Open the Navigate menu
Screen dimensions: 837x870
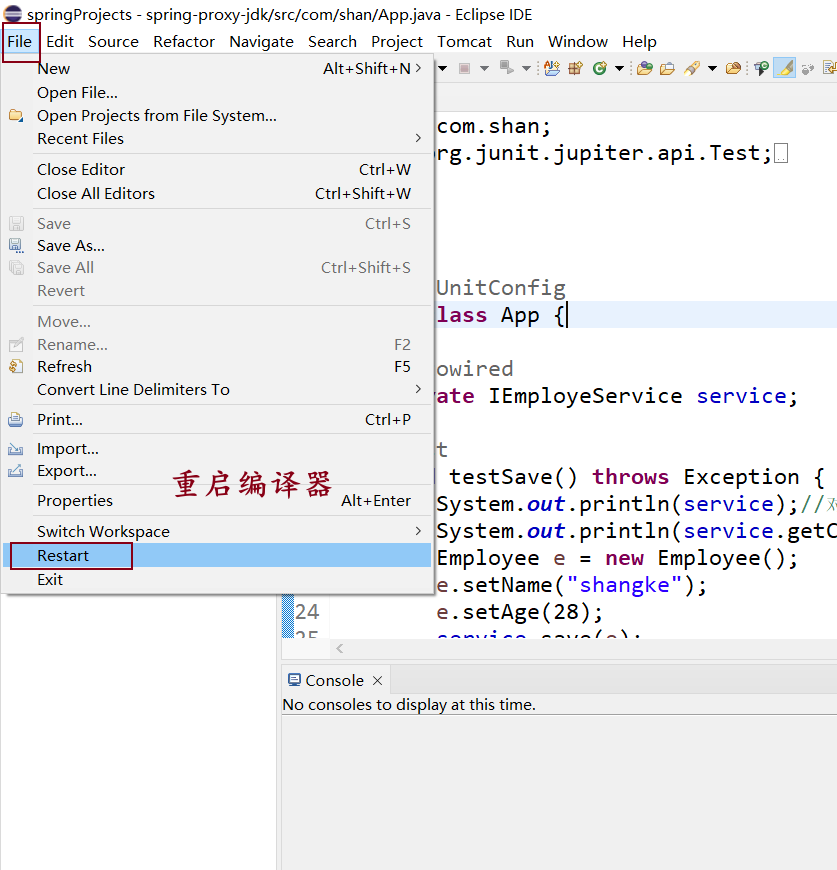pyautogui.click(x=261, y=42)
